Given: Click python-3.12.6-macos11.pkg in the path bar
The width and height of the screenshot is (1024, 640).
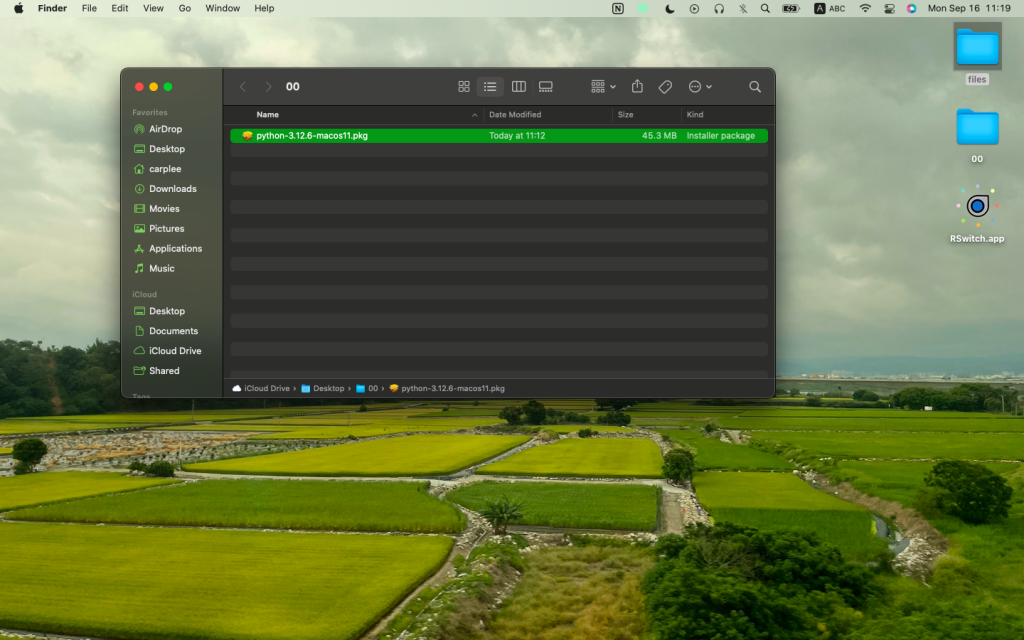Looking at the screenshot, I should pos(447,389).
